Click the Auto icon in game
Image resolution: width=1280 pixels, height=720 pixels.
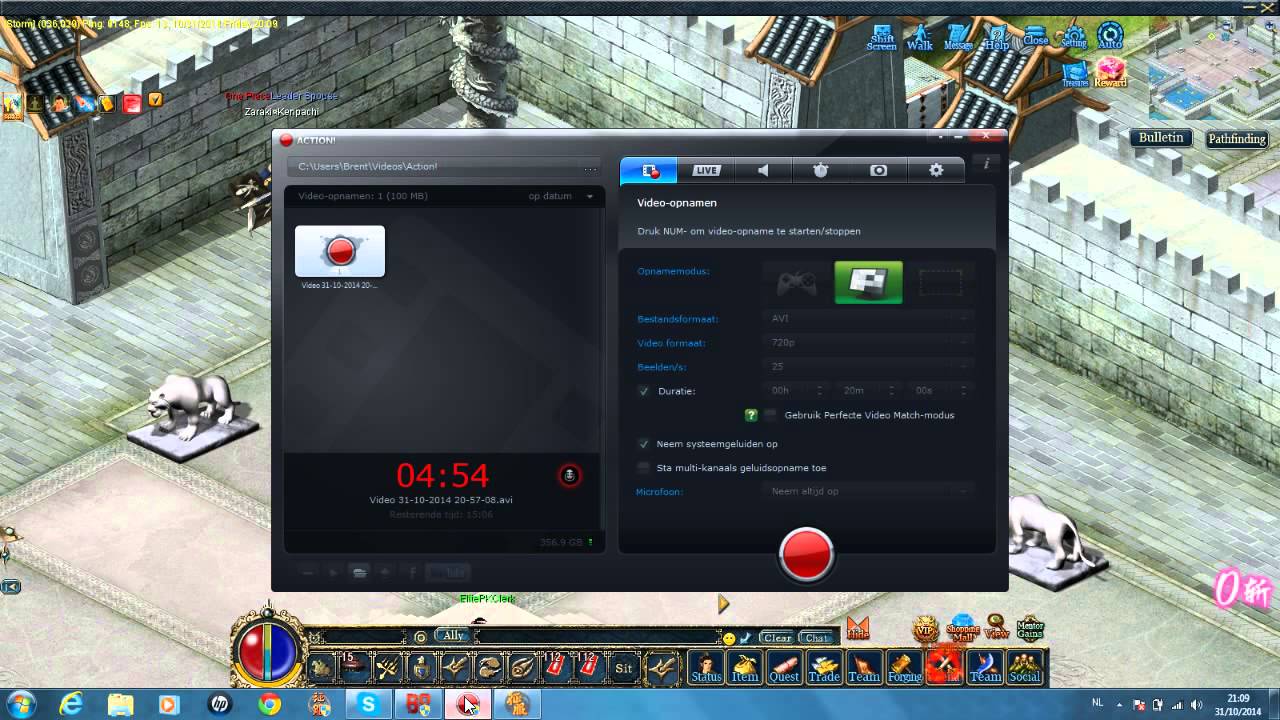1110,38
